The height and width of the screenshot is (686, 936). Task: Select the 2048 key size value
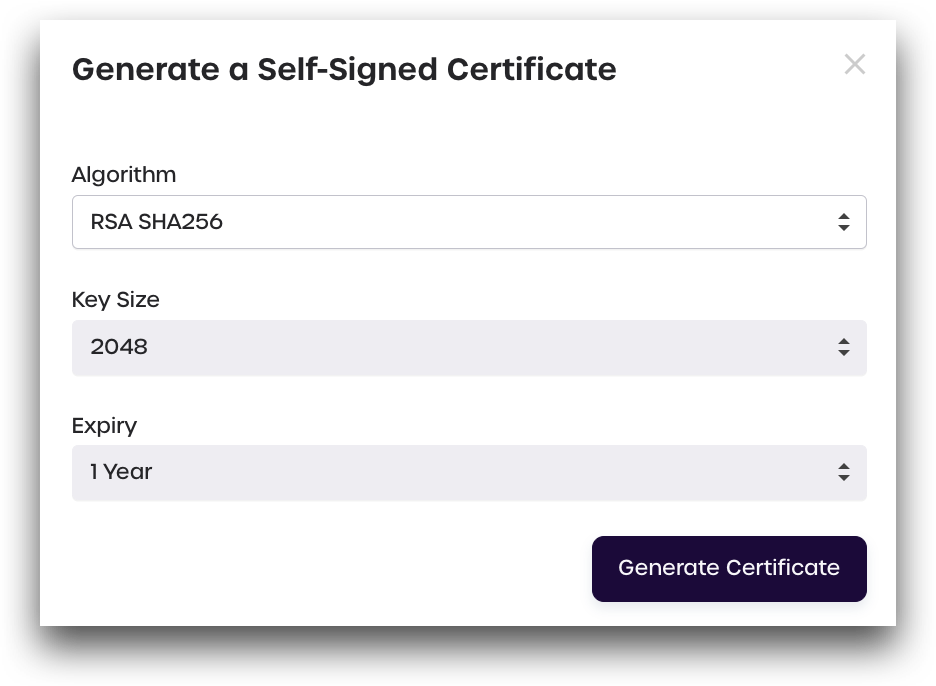coord(119,347)
